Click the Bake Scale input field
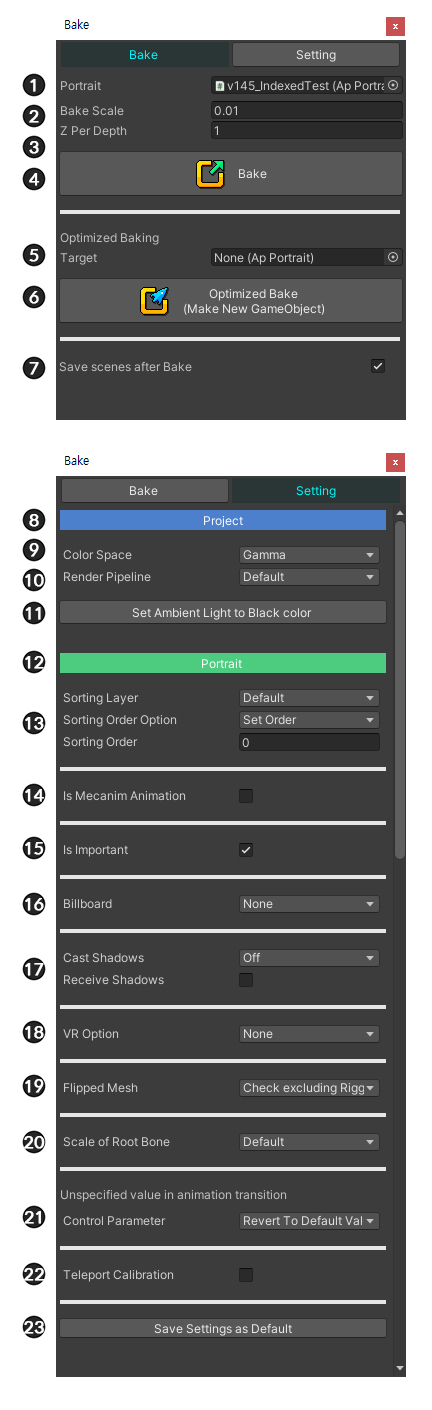Viewport: 432px width, 1410px height. pos(307,110)
